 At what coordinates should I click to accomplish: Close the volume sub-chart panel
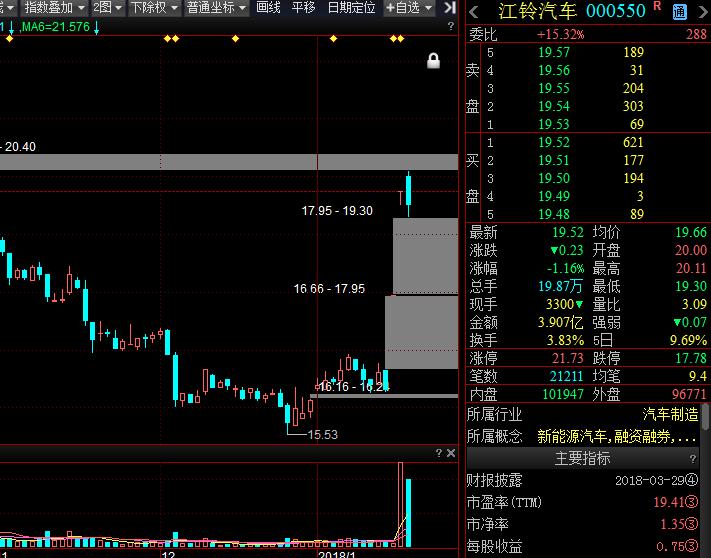pyautogui.click(x=451, y=453)
